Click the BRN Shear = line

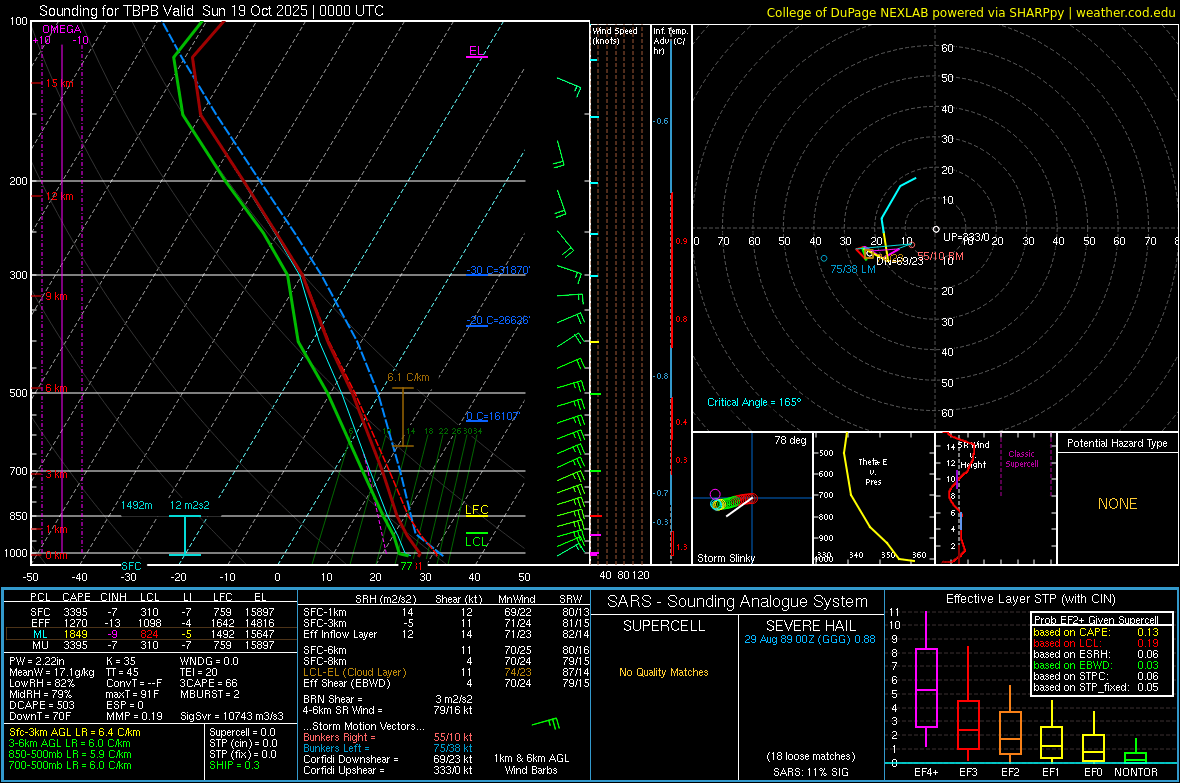[x=388, y=699]
